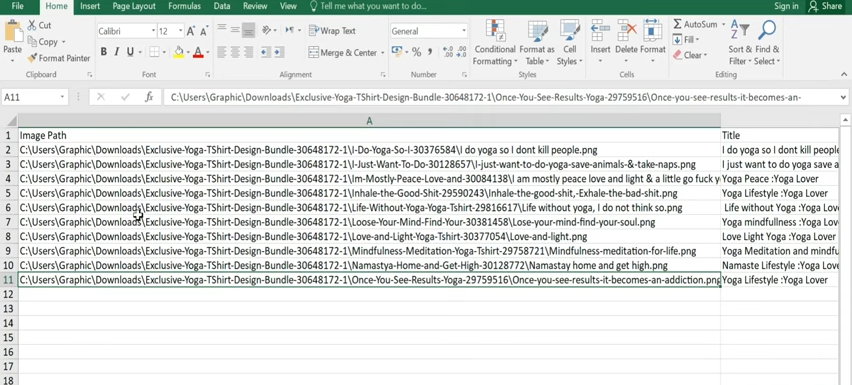The height and width of the screenshot is (385, 852).
Task: Select column A header
Action: (x=369, y=121)
